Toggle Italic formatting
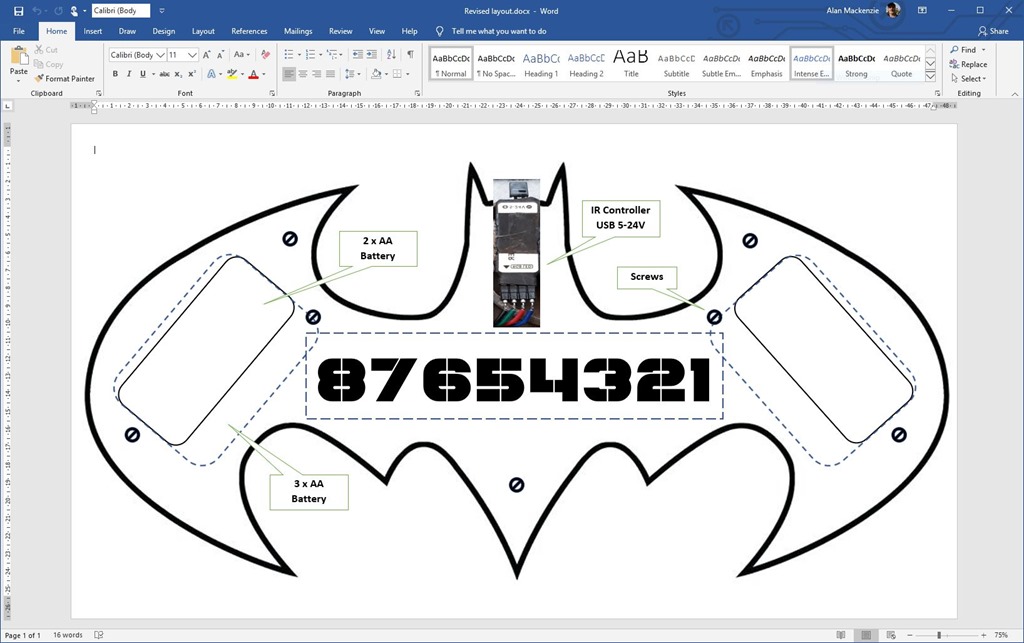Viewport: 1024px width, 643px height. (x=128, y=74)
